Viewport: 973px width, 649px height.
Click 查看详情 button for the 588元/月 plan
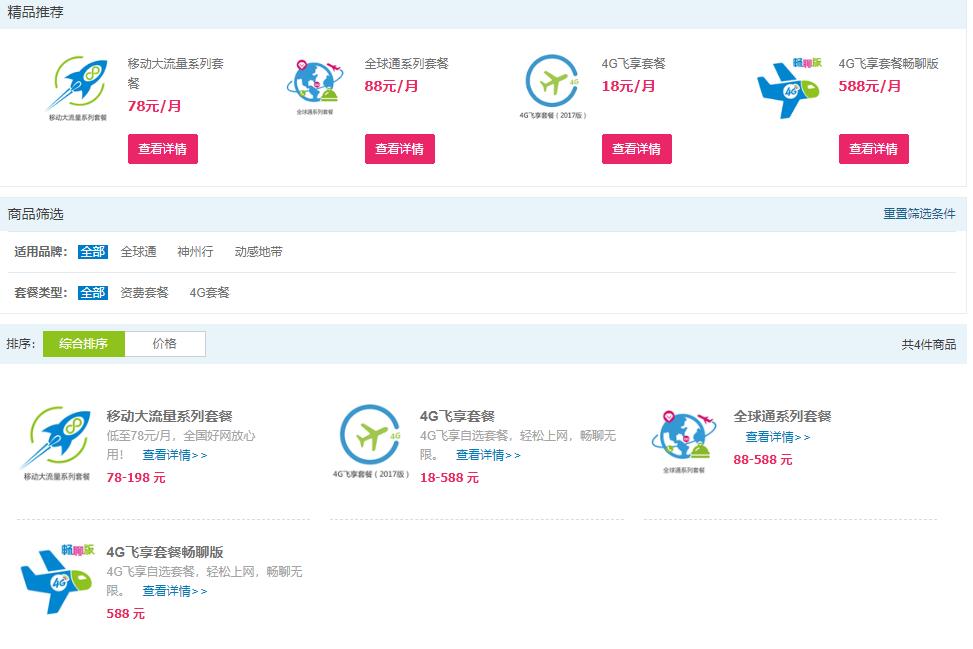874,148
